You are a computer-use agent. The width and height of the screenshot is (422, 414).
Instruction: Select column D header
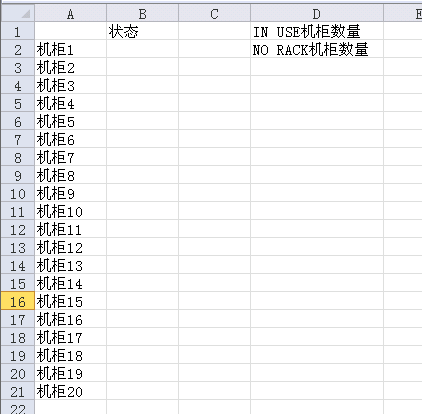(317, 14)
